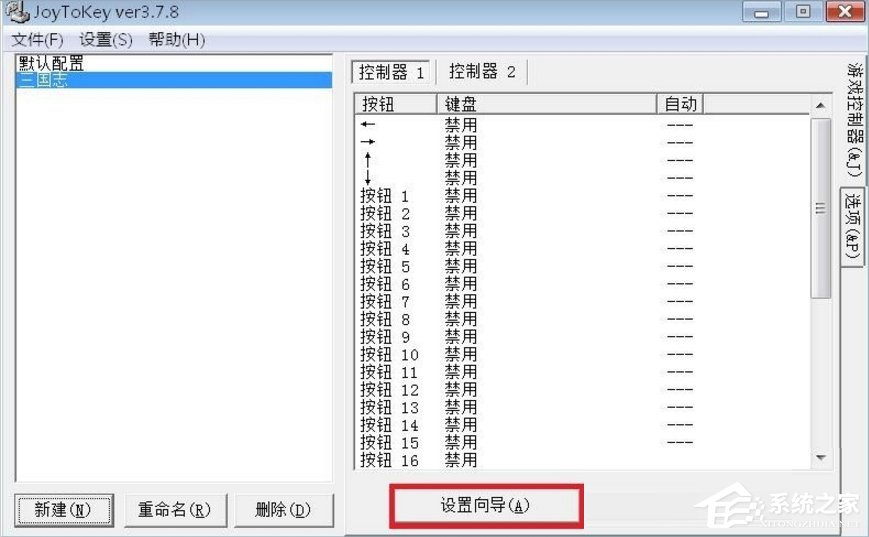
Task: Maximize the JoyToKey window
Action: (803, 12)
